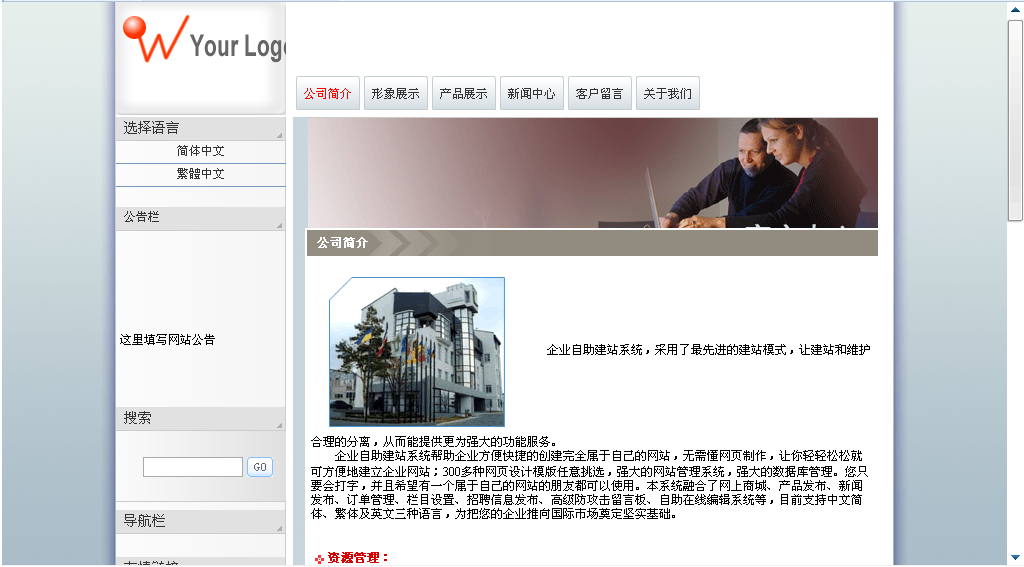Click the 这里填写网站公告 notice text

[167, 340]
